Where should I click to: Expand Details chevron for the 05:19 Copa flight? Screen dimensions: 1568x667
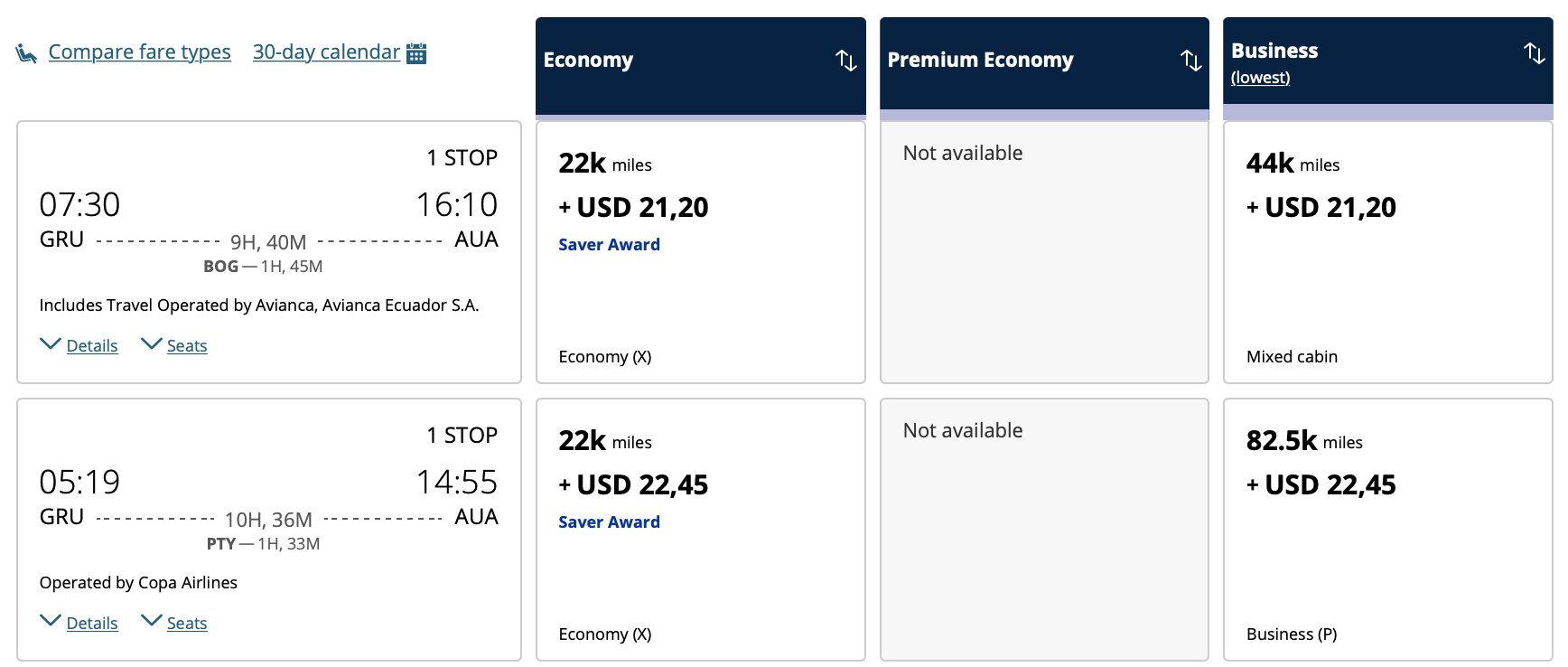click(51, 622)
